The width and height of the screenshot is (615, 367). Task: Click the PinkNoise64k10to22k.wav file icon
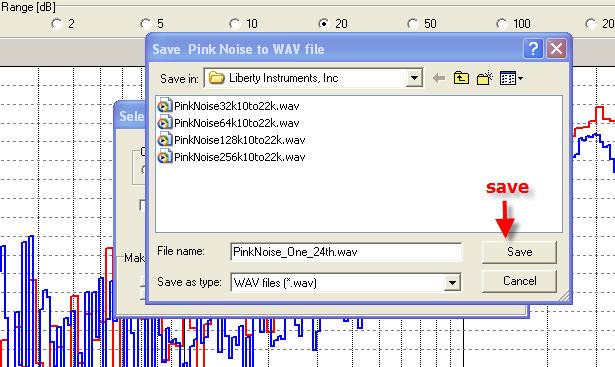(165, 123)
